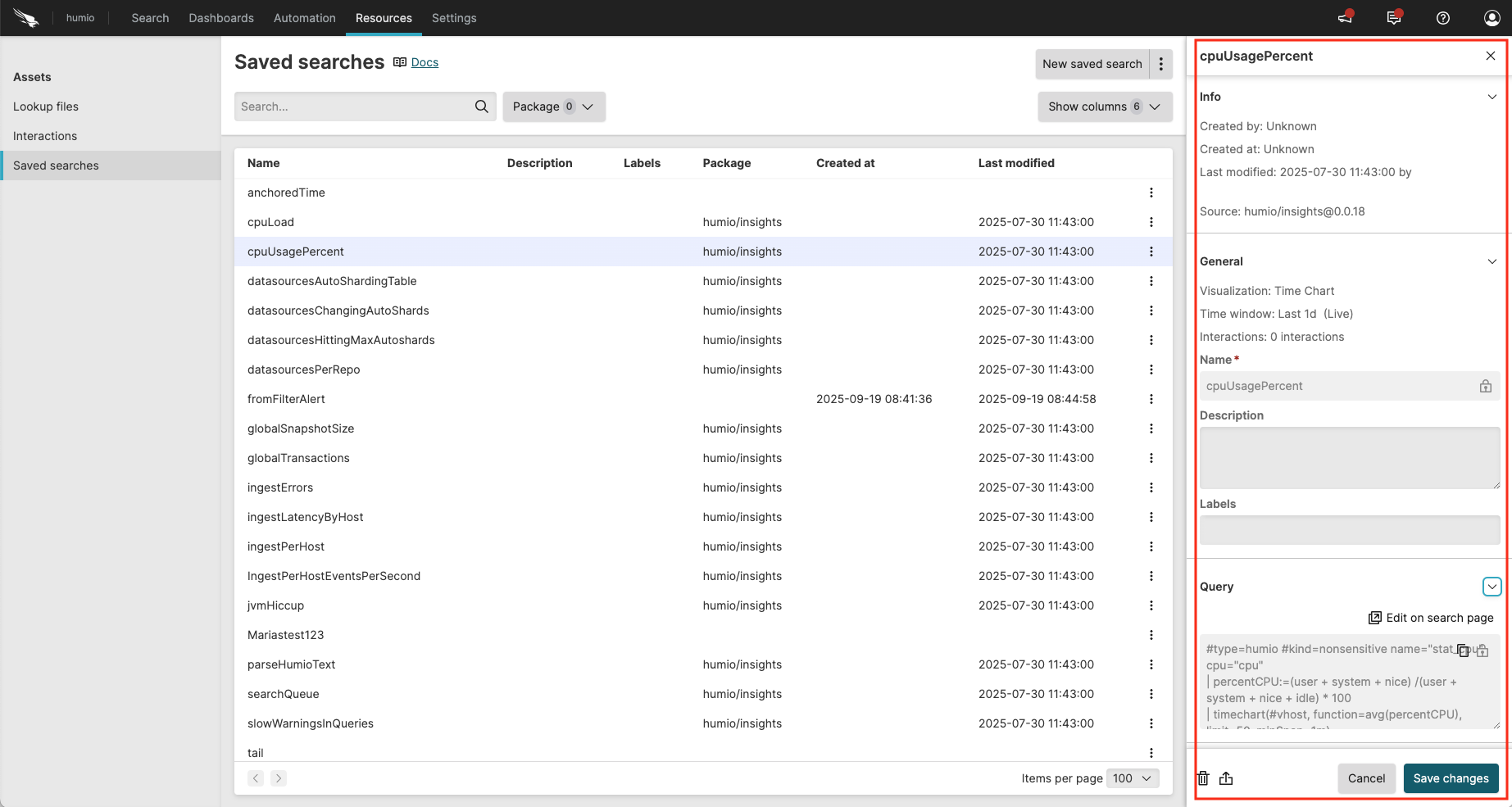
Task: Click into the Description text area
Action: [1350, 458]
